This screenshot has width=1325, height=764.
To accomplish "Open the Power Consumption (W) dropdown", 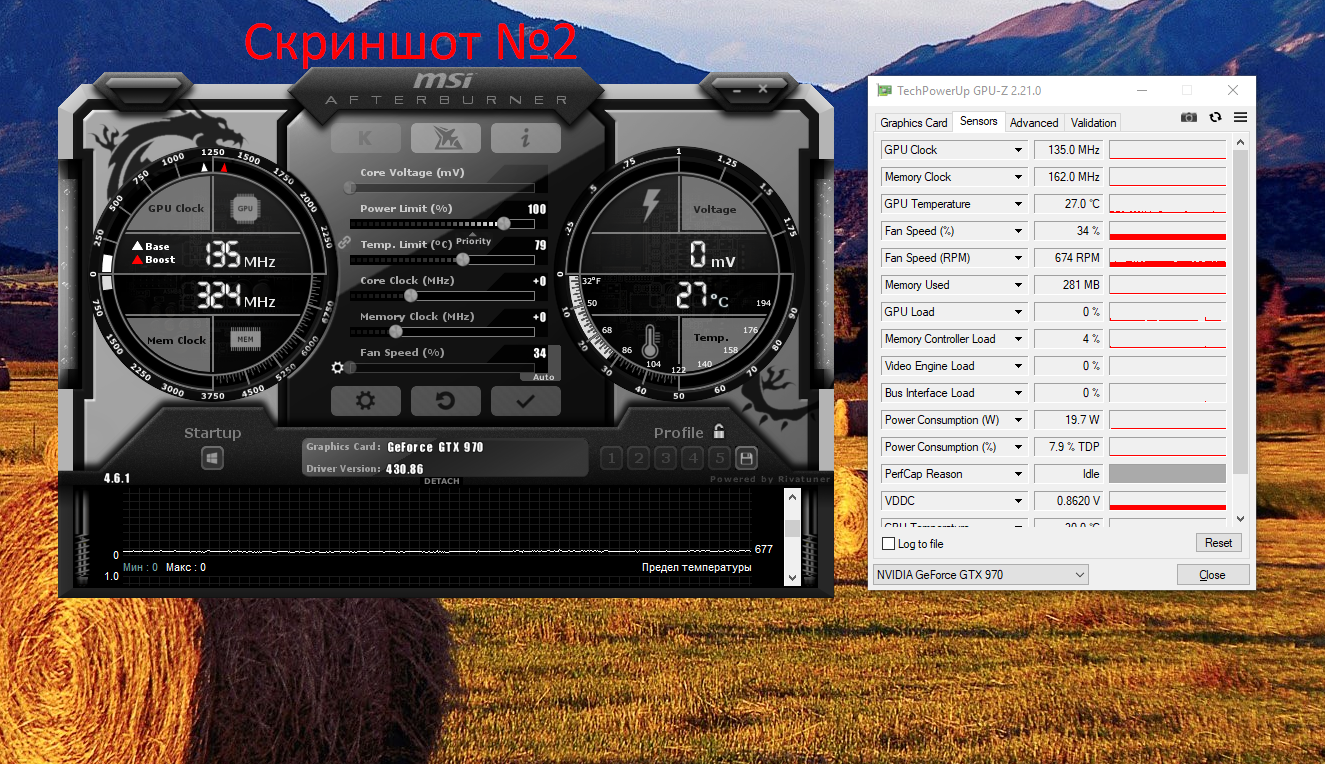I will (1019, 420).
